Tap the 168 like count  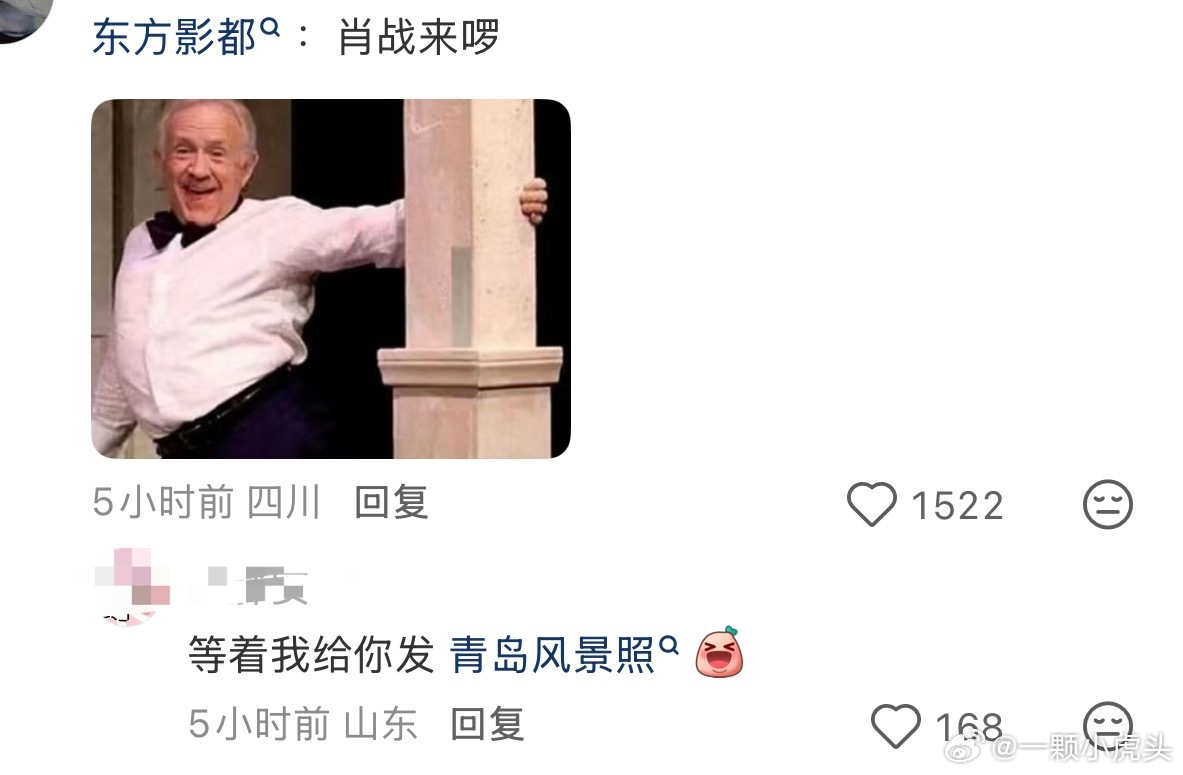pos(969,727)
